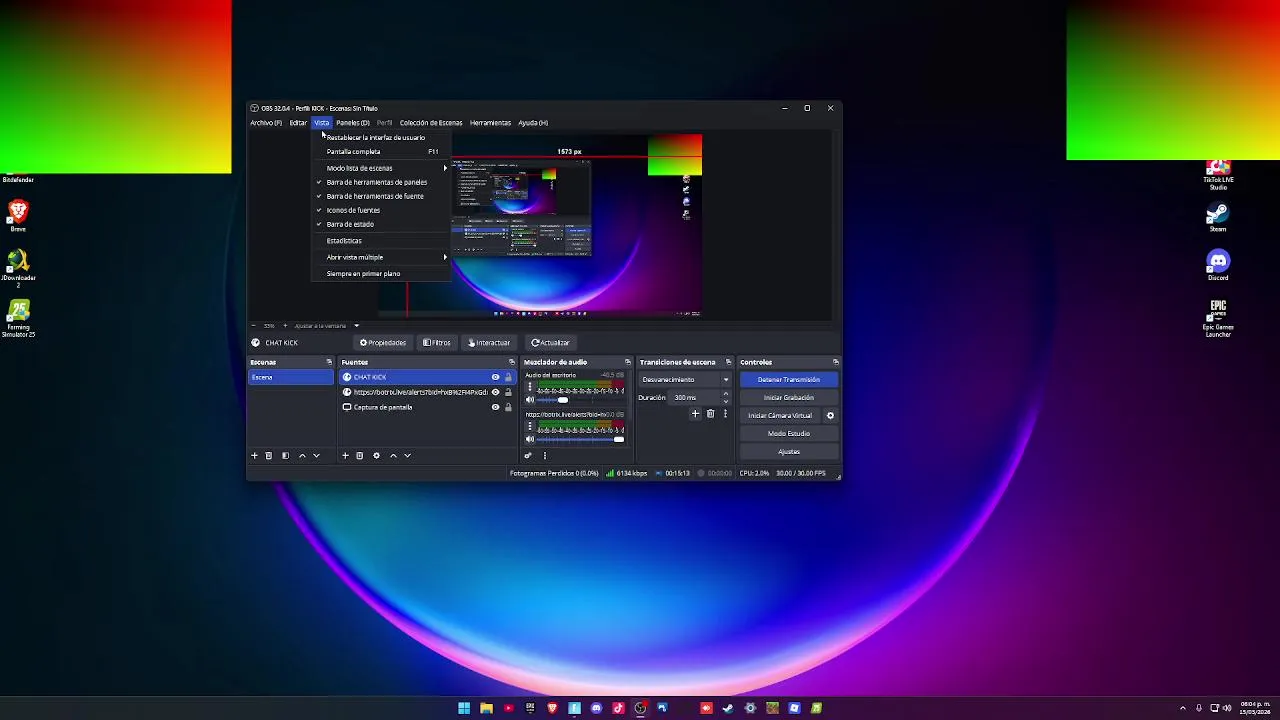Move scene down in Escenas panel
This screenshot has height=720, width=1280.
point(316,456)
